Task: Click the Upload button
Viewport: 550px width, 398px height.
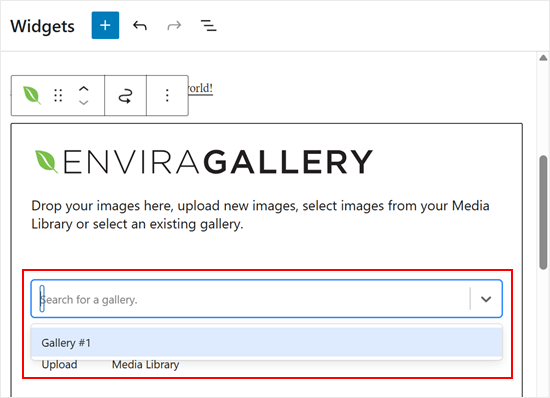Action: point(59,365)
